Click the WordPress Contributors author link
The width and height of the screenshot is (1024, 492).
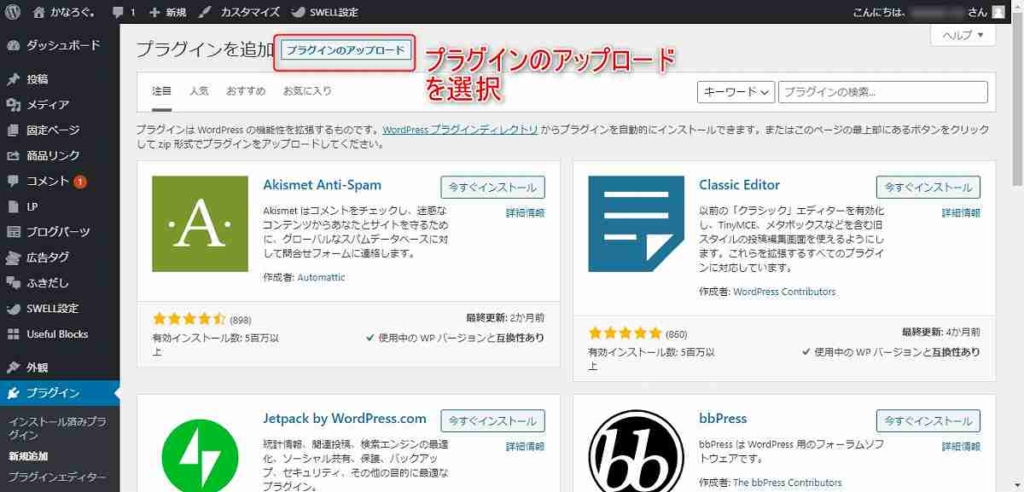click(784, 292)
